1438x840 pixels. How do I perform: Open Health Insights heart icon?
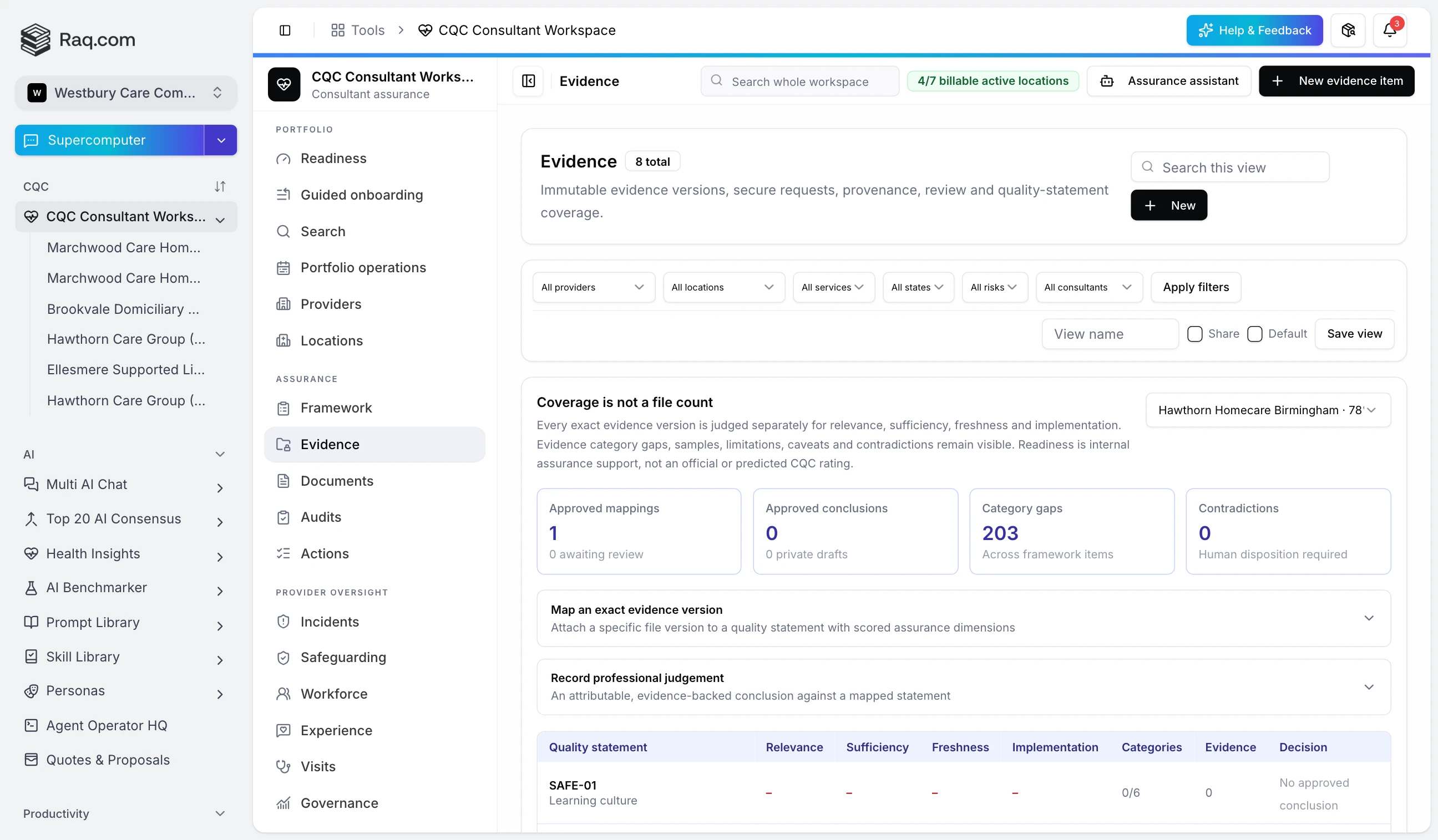tap(31, 554)
